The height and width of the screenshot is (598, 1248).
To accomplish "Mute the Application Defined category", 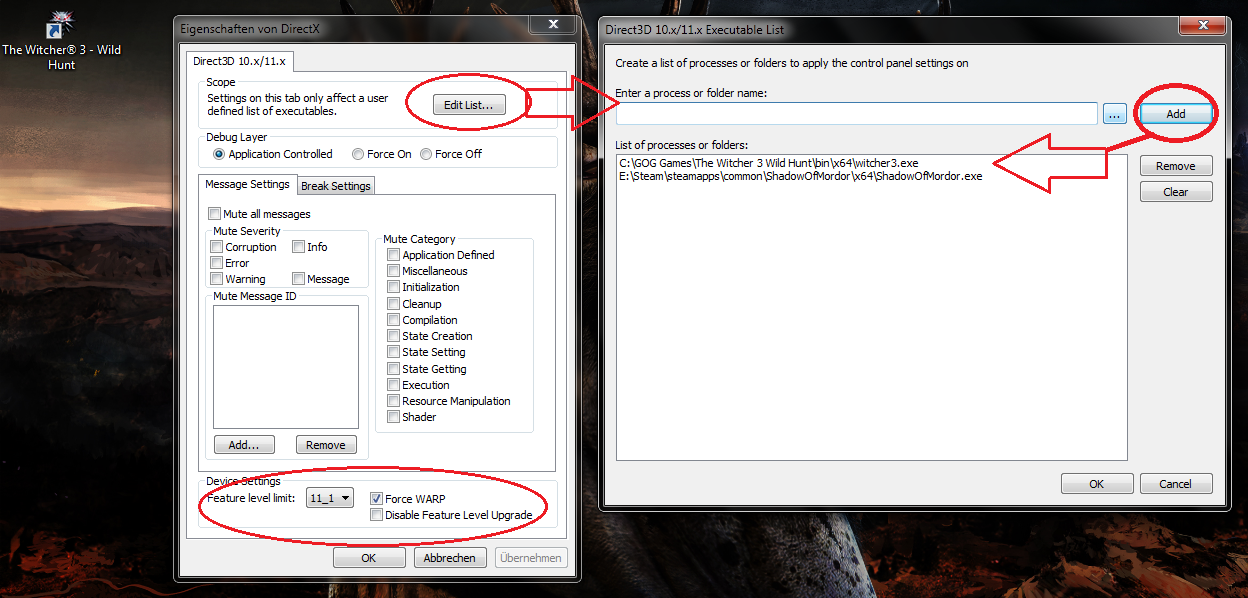I will click(x=393, y=255).
